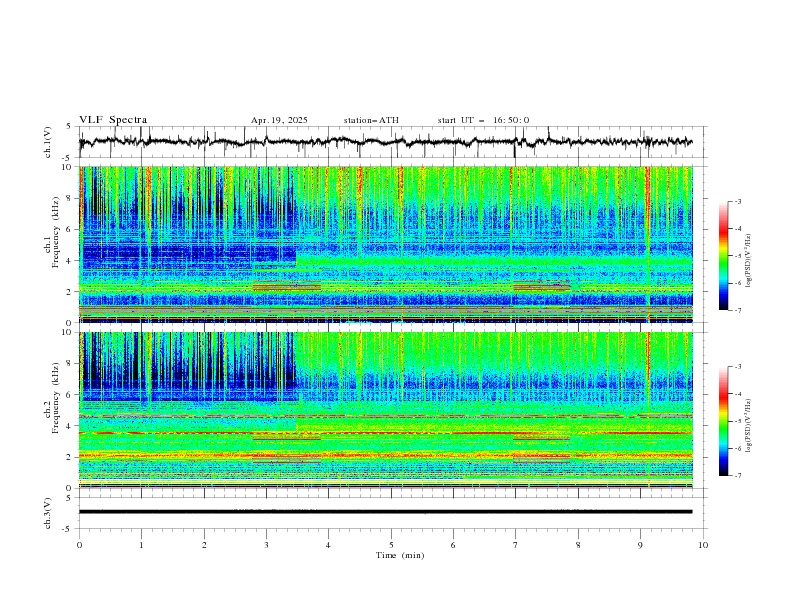
Task: Click the '-7' label on lower colorbar
Action: click(x=737, y=476)
